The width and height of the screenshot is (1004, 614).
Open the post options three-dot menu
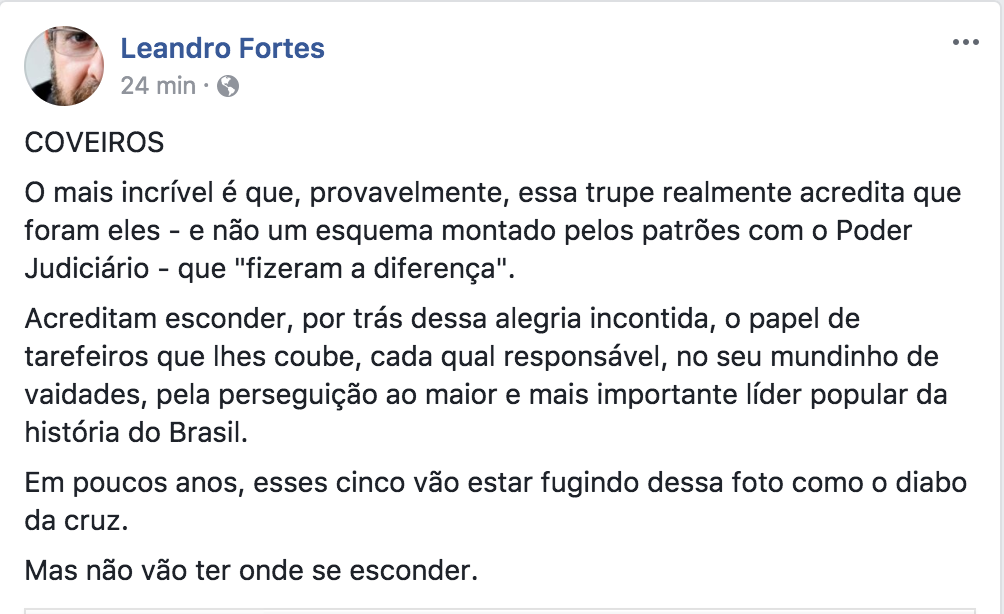pos(966,42)
